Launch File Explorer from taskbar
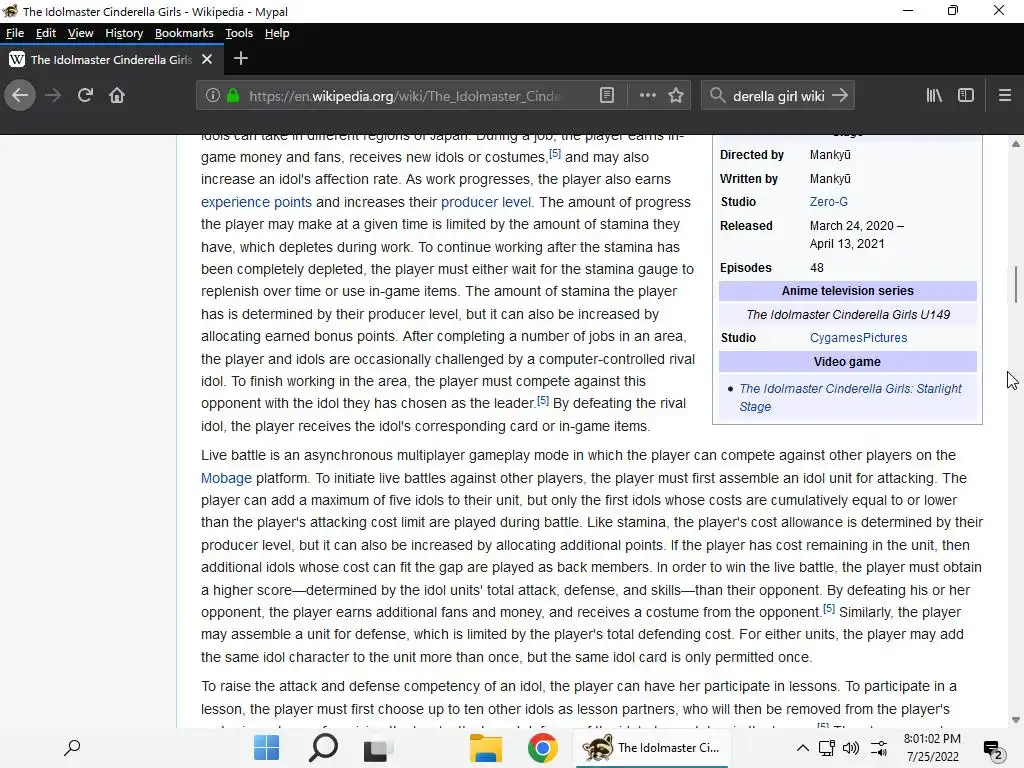The image size is (1024, 768). click(x=486, y=748)
